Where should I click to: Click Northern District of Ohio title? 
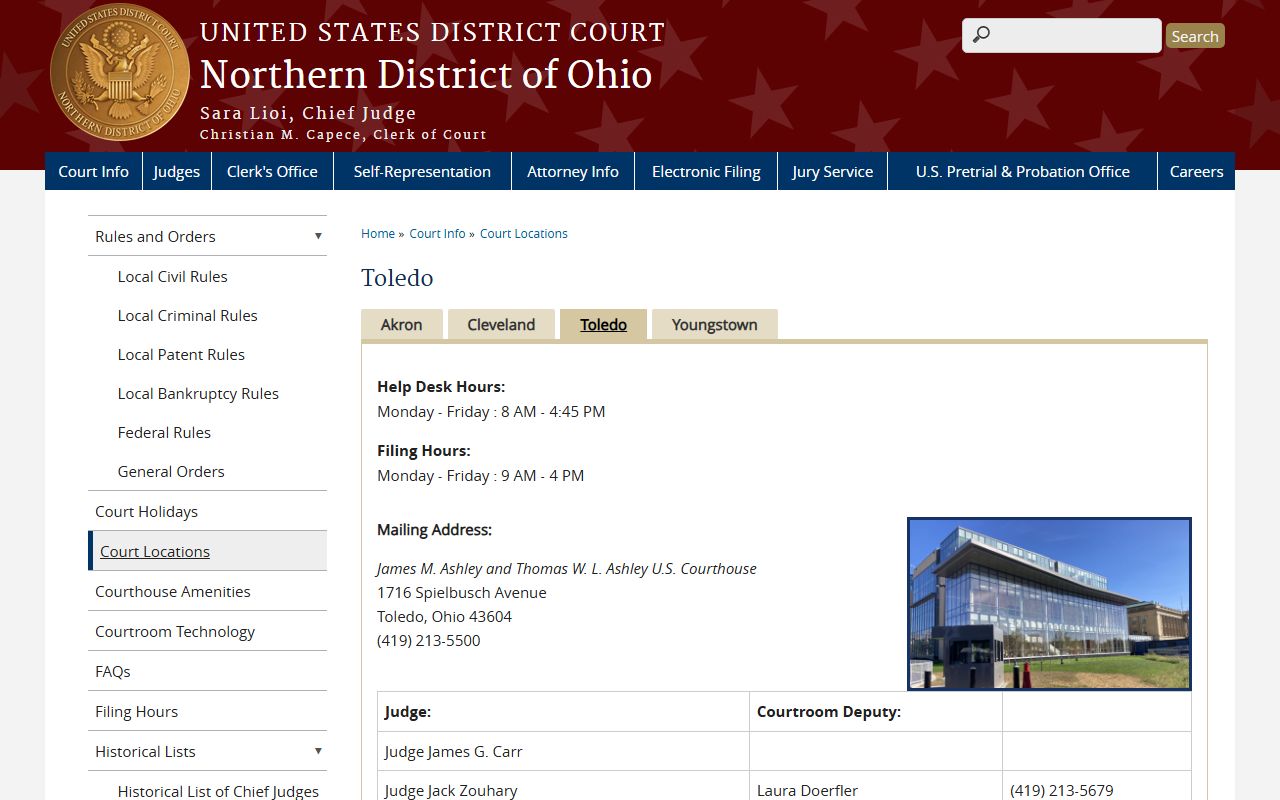(x=426, y=75)
